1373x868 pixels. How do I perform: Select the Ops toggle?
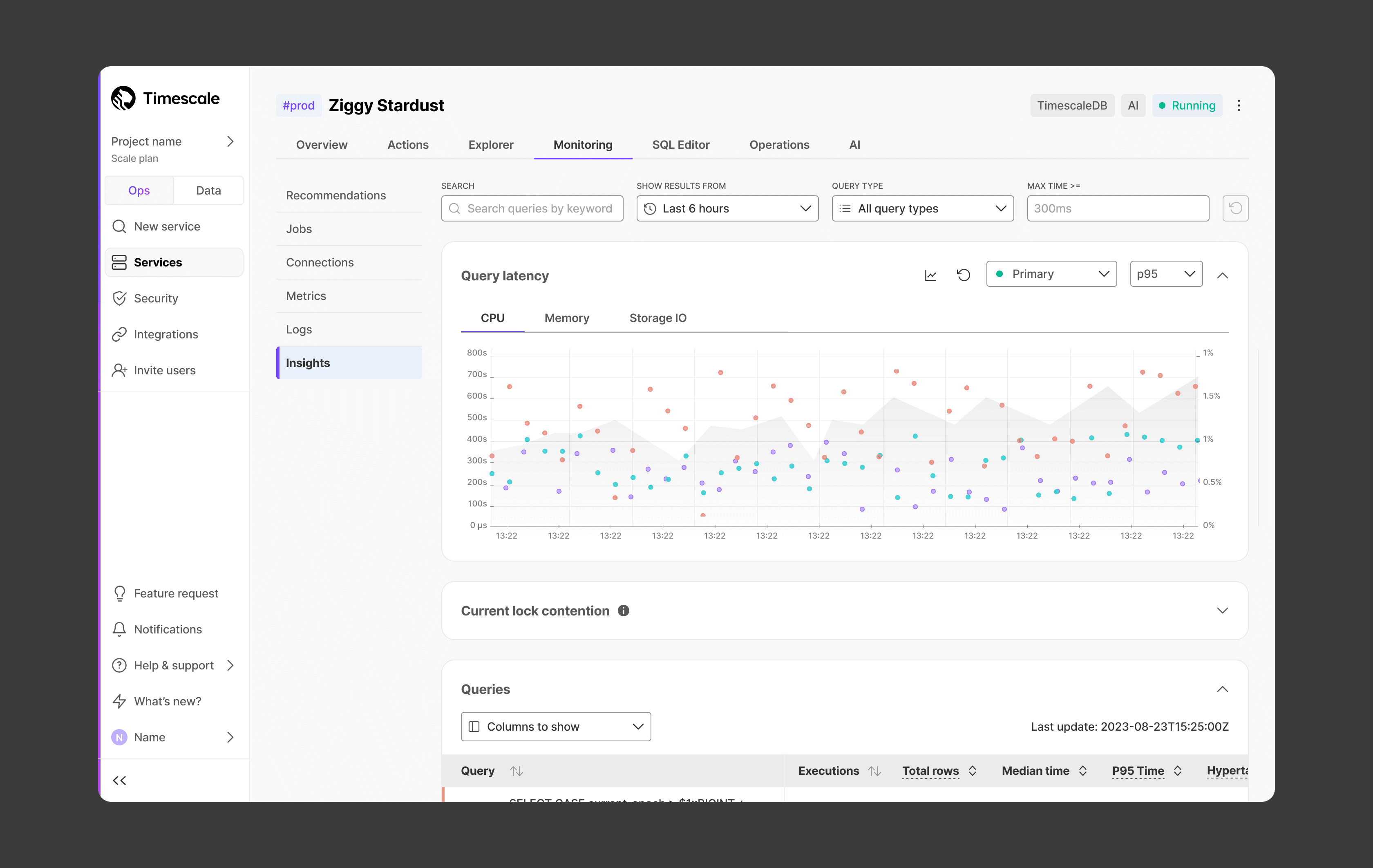tap(139, 190)
